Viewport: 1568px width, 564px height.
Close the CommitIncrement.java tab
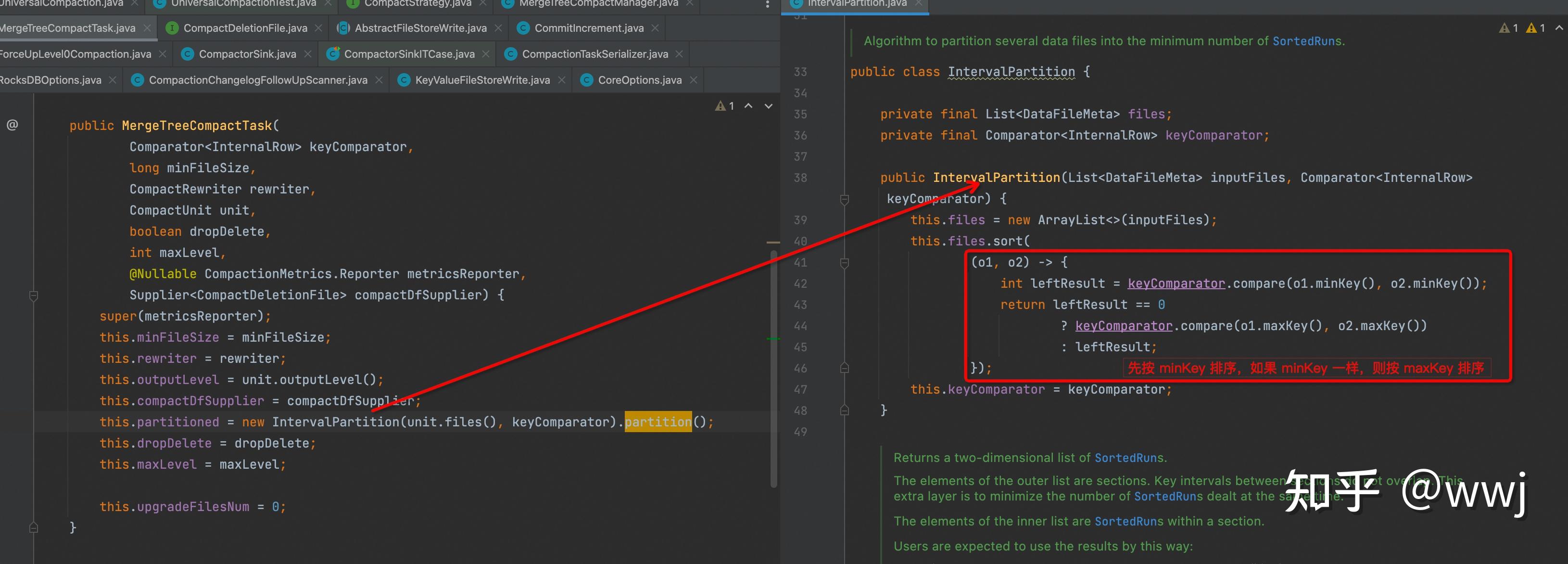pyautogui.click(x=655, y=28)
